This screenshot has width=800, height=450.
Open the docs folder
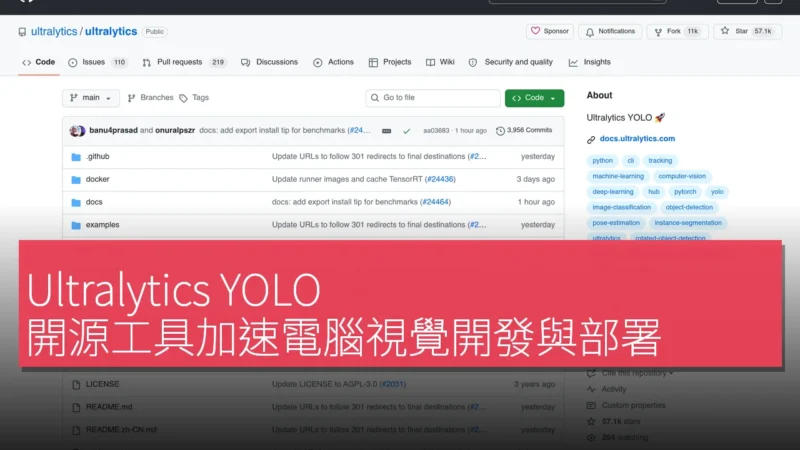click(x=94, y=202)
